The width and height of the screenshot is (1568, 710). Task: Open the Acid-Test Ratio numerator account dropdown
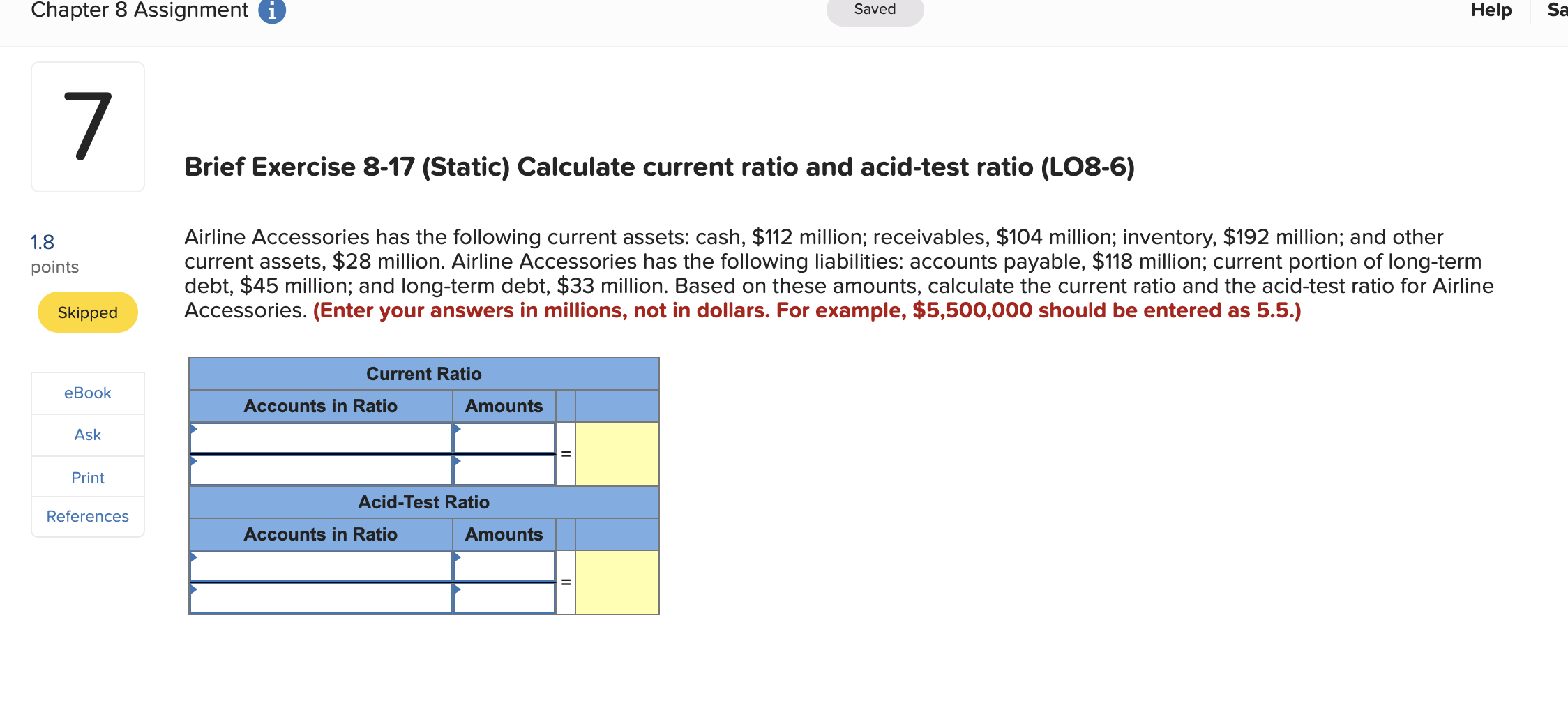[x=321, y=566]
